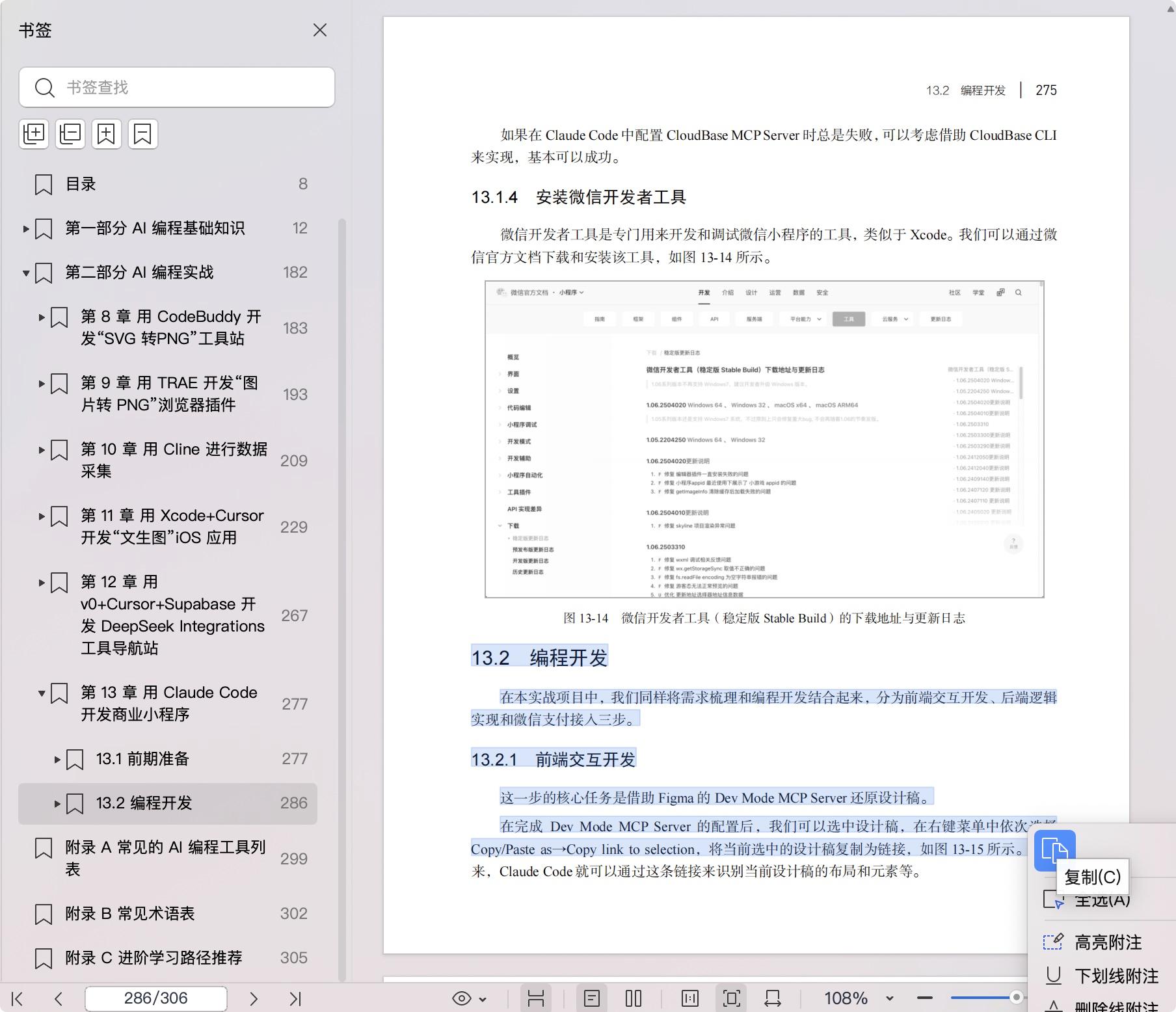Expand 第一部分 AI 编程基础知识

click(26, 229)
